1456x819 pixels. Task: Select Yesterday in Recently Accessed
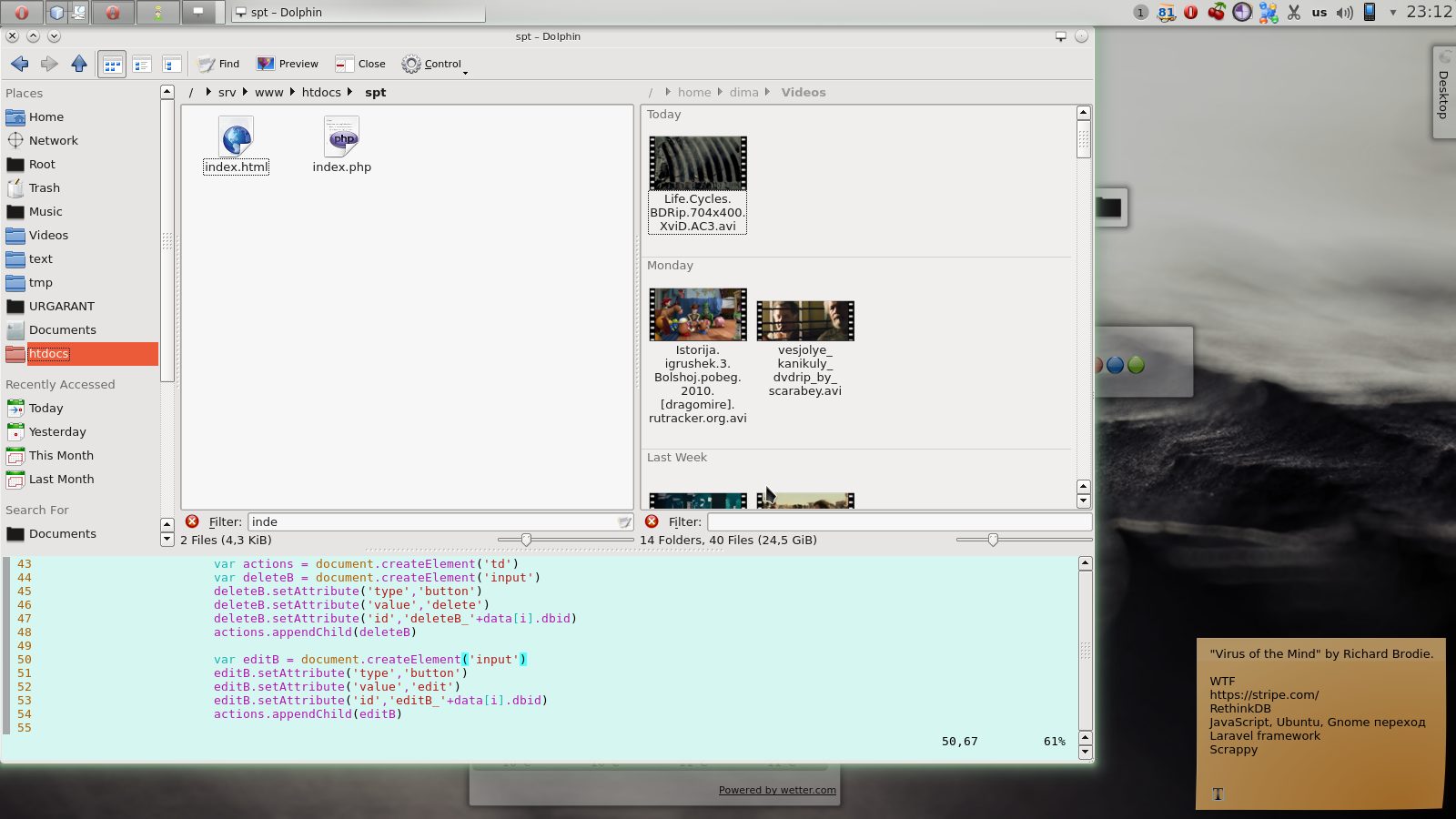click(56, 432)
